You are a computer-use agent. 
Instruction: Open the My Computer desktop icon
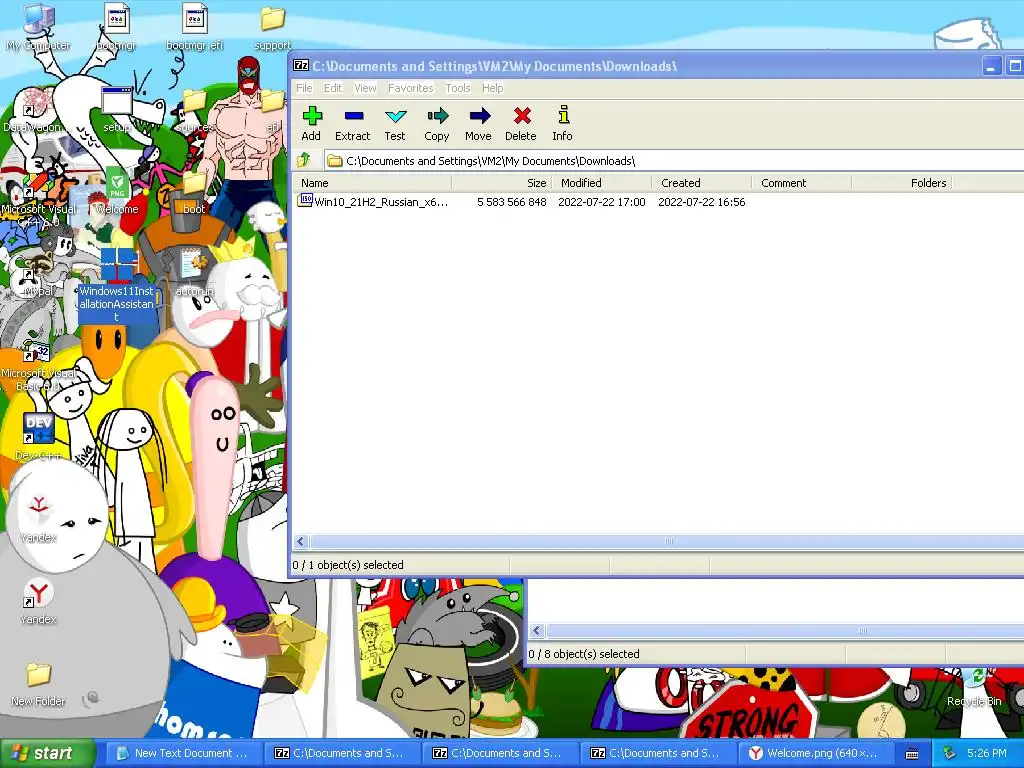coord(39,27)
